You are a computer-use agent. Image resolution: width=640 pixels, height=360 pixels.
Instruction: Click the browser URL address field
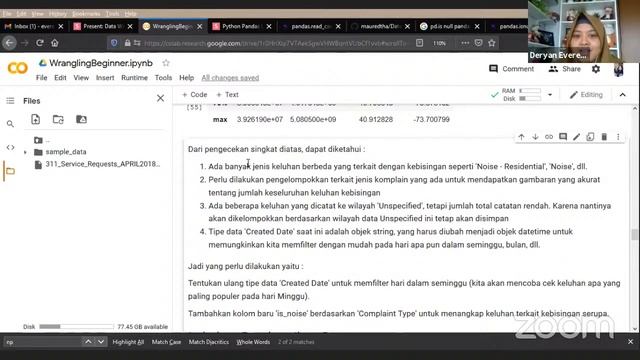coord(276,43)
